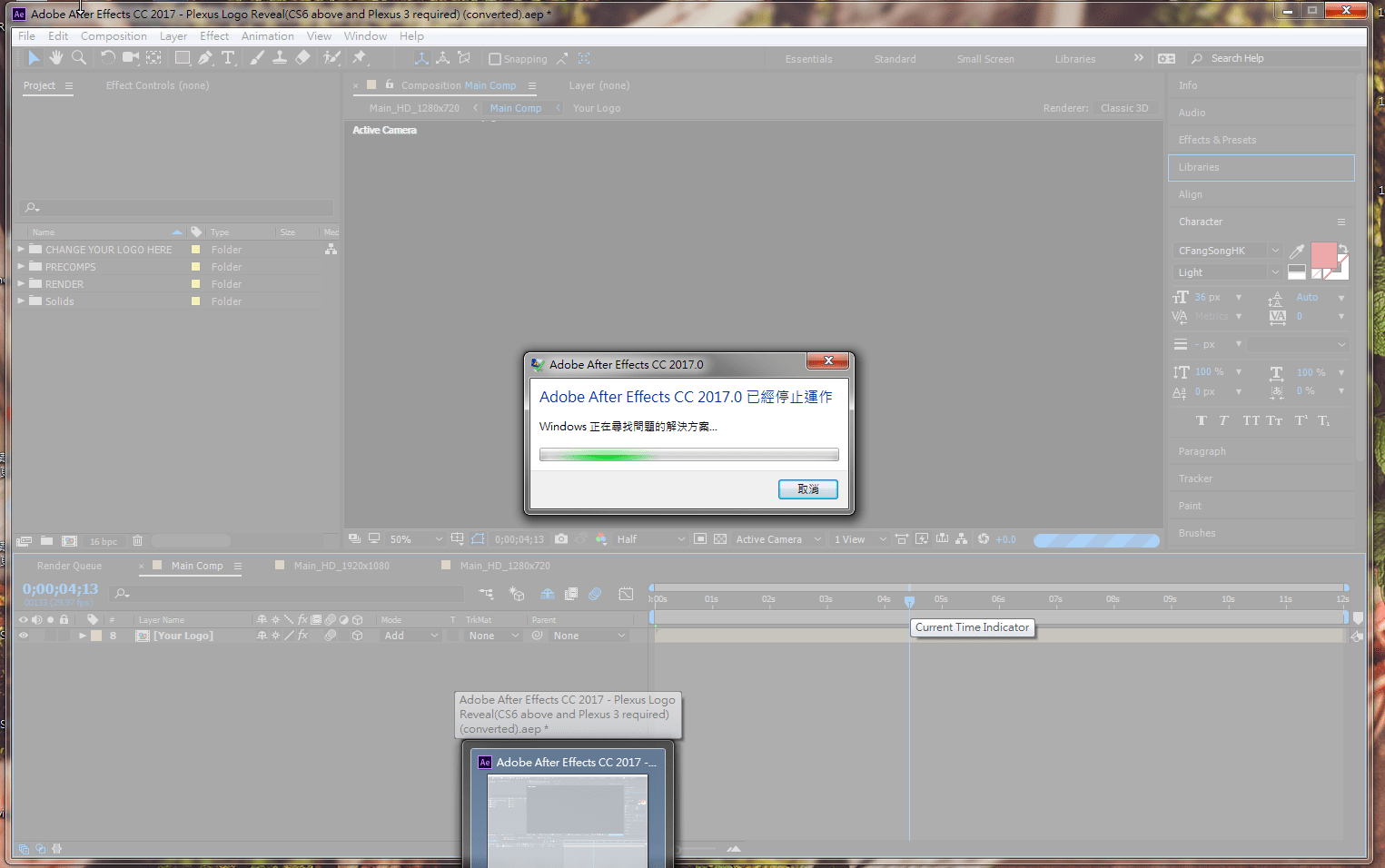Click the View Axis Mode icon
The height and width of the screenshot is (868, 1385).
pos(464,58)
